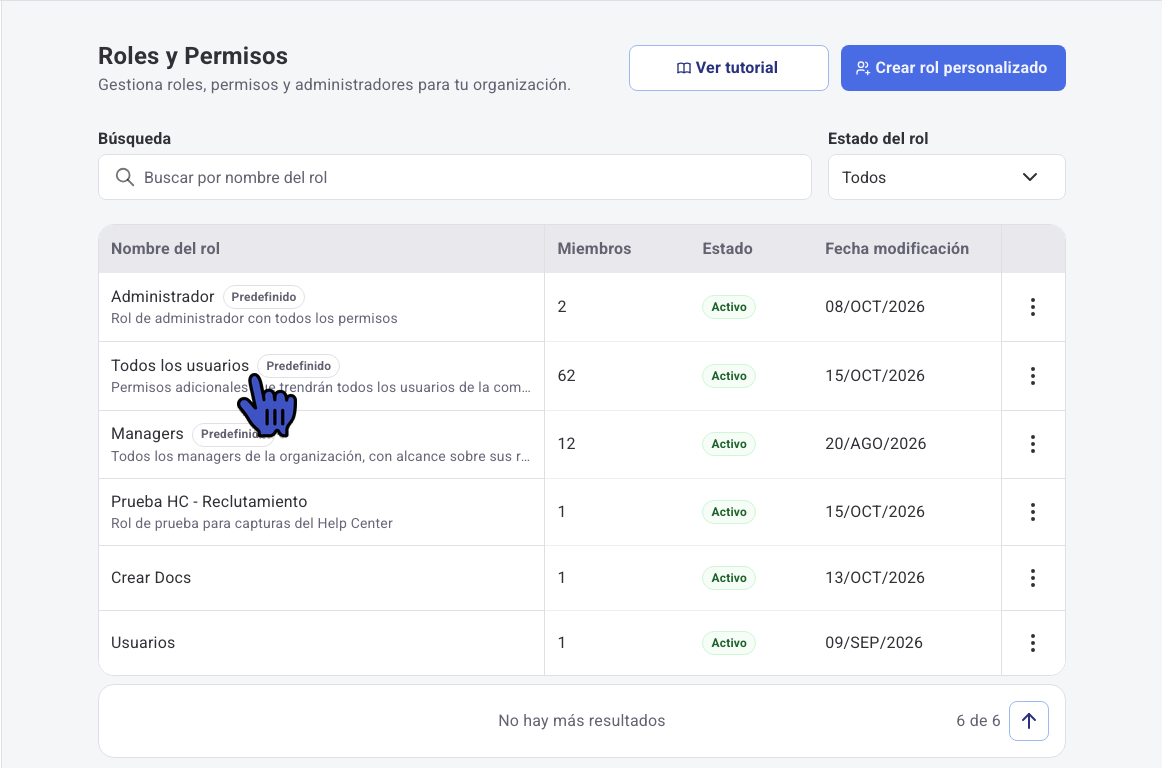
Task: Click the Miembros column header
Action: click(x=594, y=249)
